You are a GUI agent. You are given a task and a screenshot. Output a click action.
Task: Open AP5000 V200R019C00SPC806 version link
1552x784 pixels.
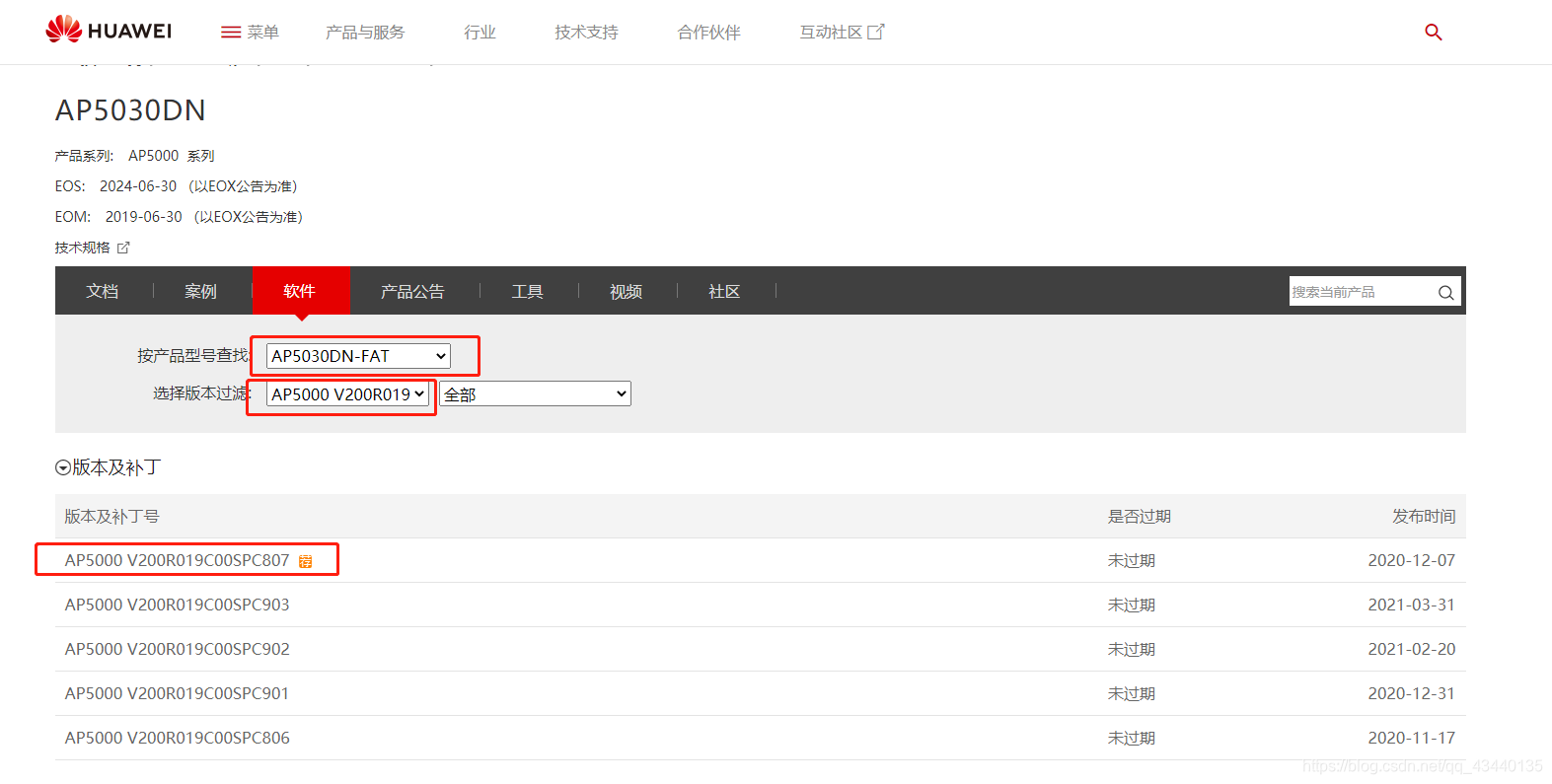tap(178, 738)
